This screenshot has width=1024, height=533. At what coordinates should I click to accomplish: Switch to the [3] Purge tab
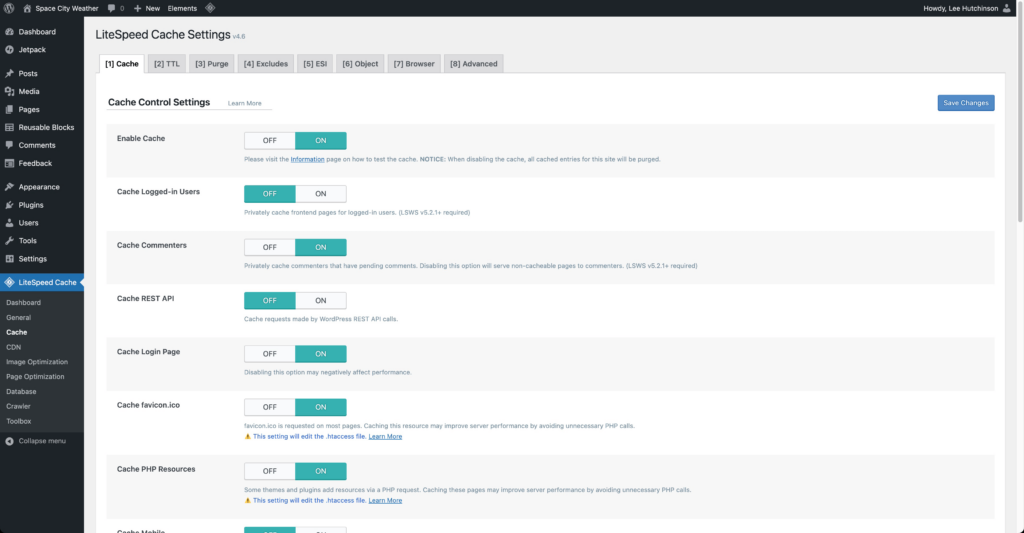[212, 63]
